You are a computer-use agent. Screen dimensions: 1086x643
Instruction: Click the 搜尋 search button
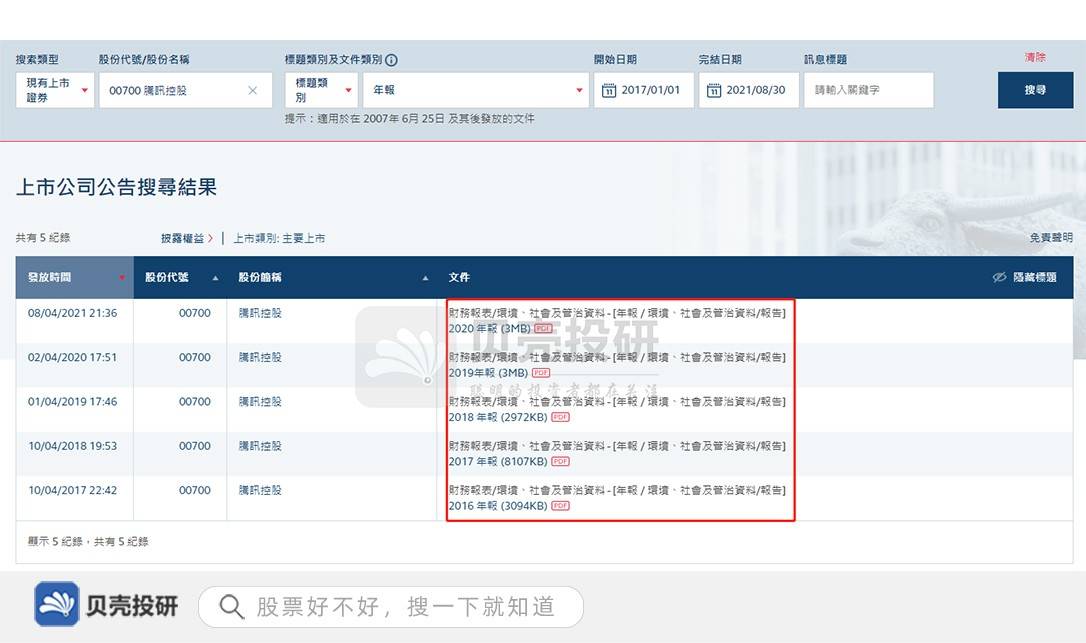pos(1035,90)
